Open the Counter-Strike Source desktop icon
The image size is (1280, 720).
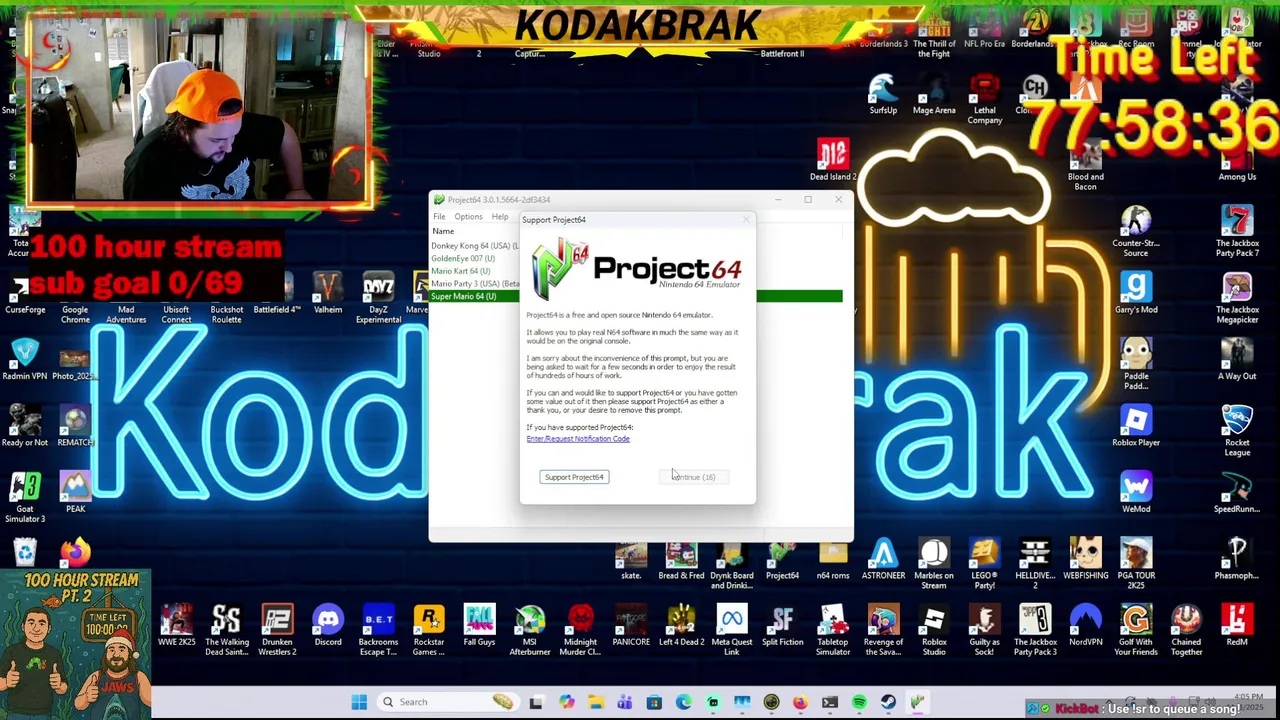pos(1136,231)
